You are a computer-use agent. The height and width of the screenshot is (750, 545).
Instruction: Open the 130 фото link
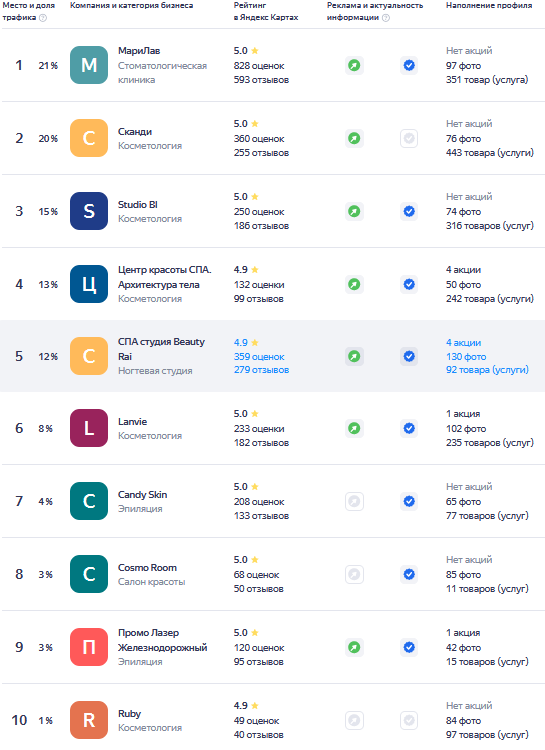(466, 357)
